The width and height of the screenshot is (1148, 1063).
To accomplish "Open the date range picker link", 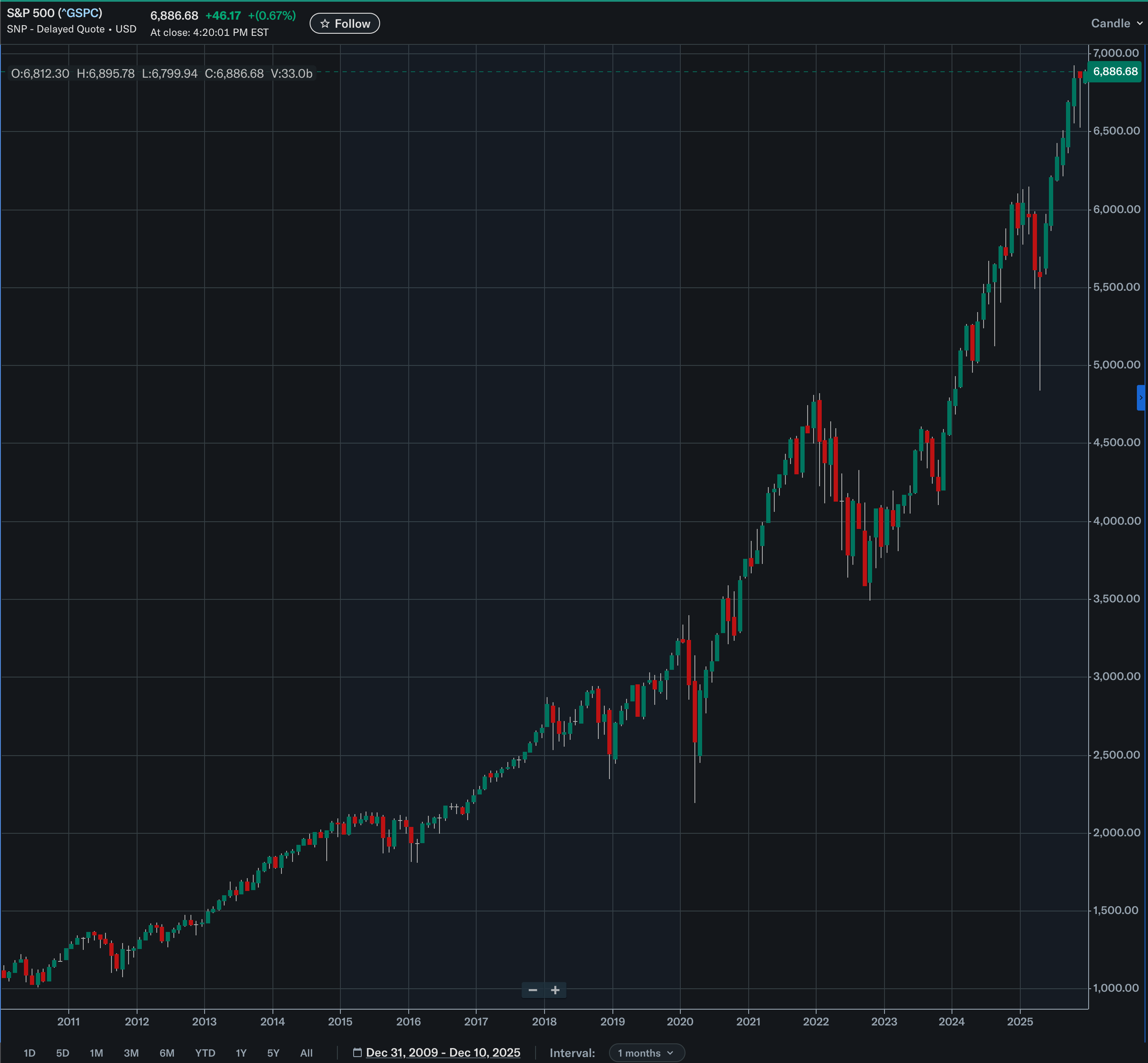I will tap(442, 1053).
